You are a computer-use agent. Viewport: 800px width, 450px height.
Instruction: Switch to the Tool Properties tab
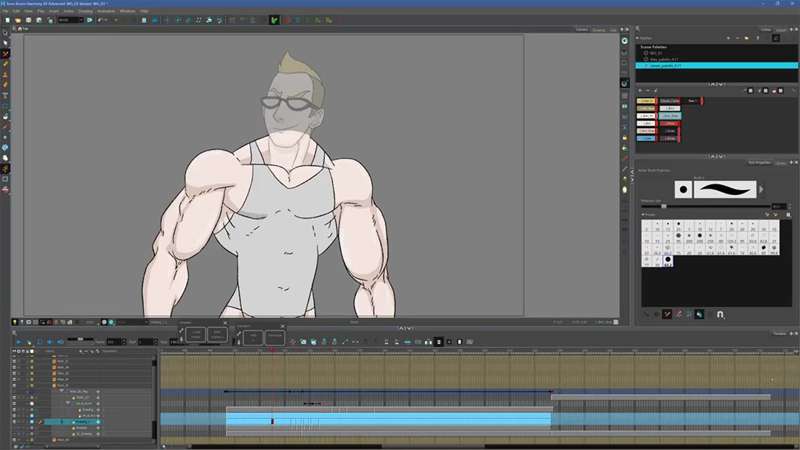759,163
